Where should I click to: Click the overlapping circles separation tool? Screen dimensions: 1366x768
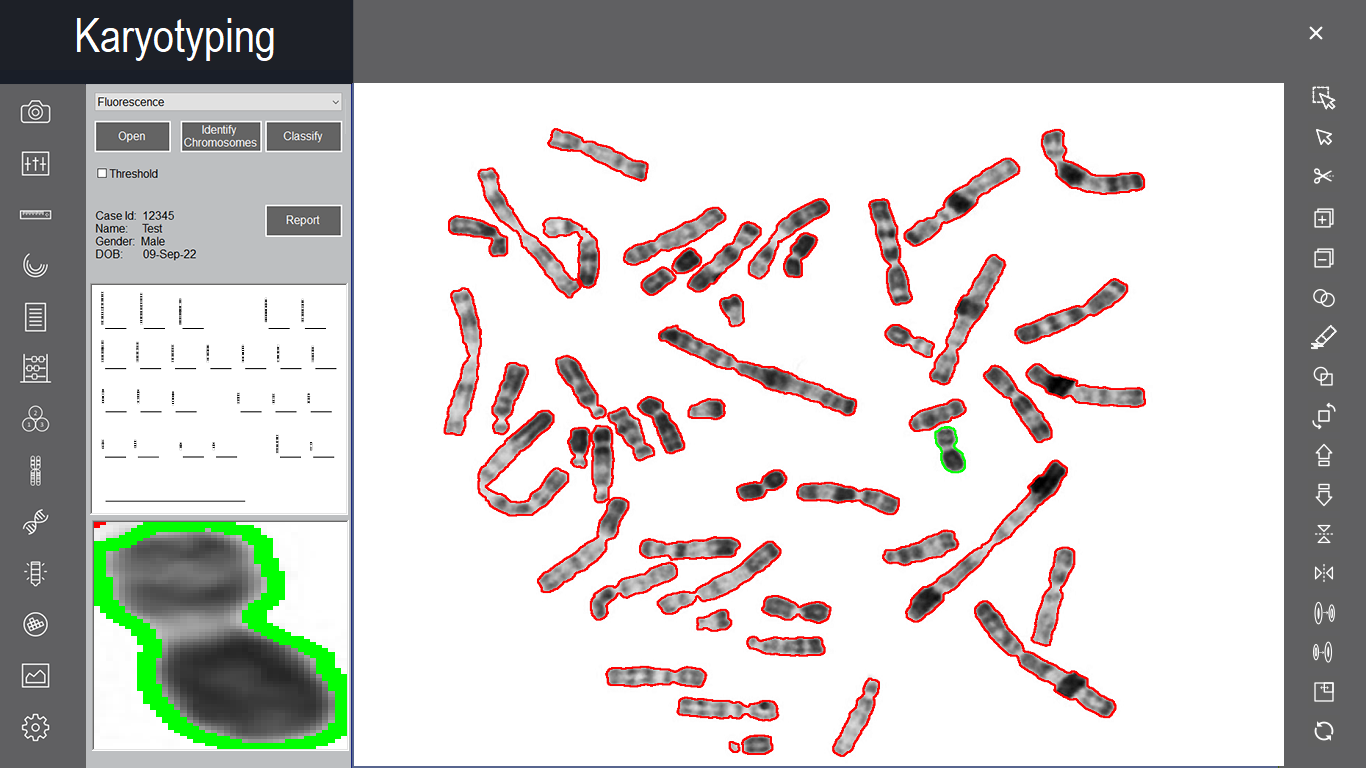click(x=1323, y=298)
